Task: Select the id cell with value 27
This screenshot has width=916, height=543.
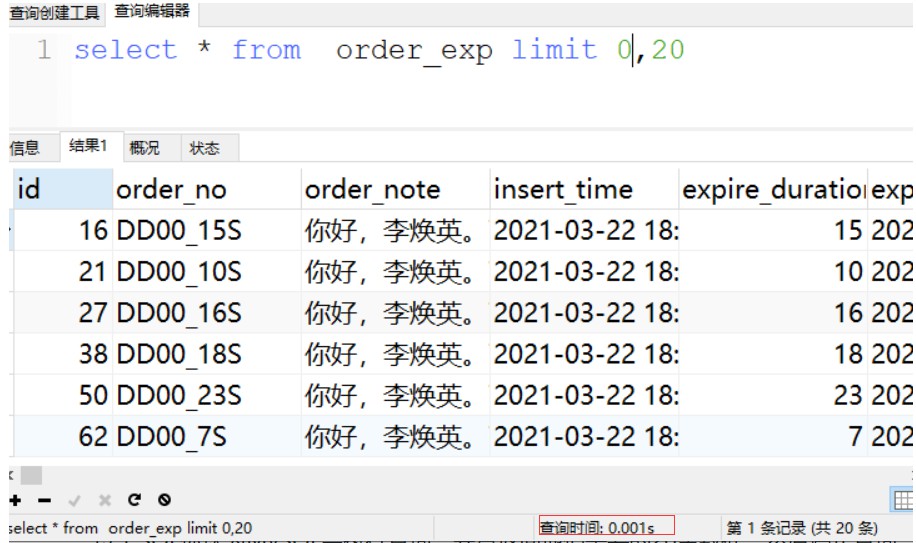Action: point(63,313)
